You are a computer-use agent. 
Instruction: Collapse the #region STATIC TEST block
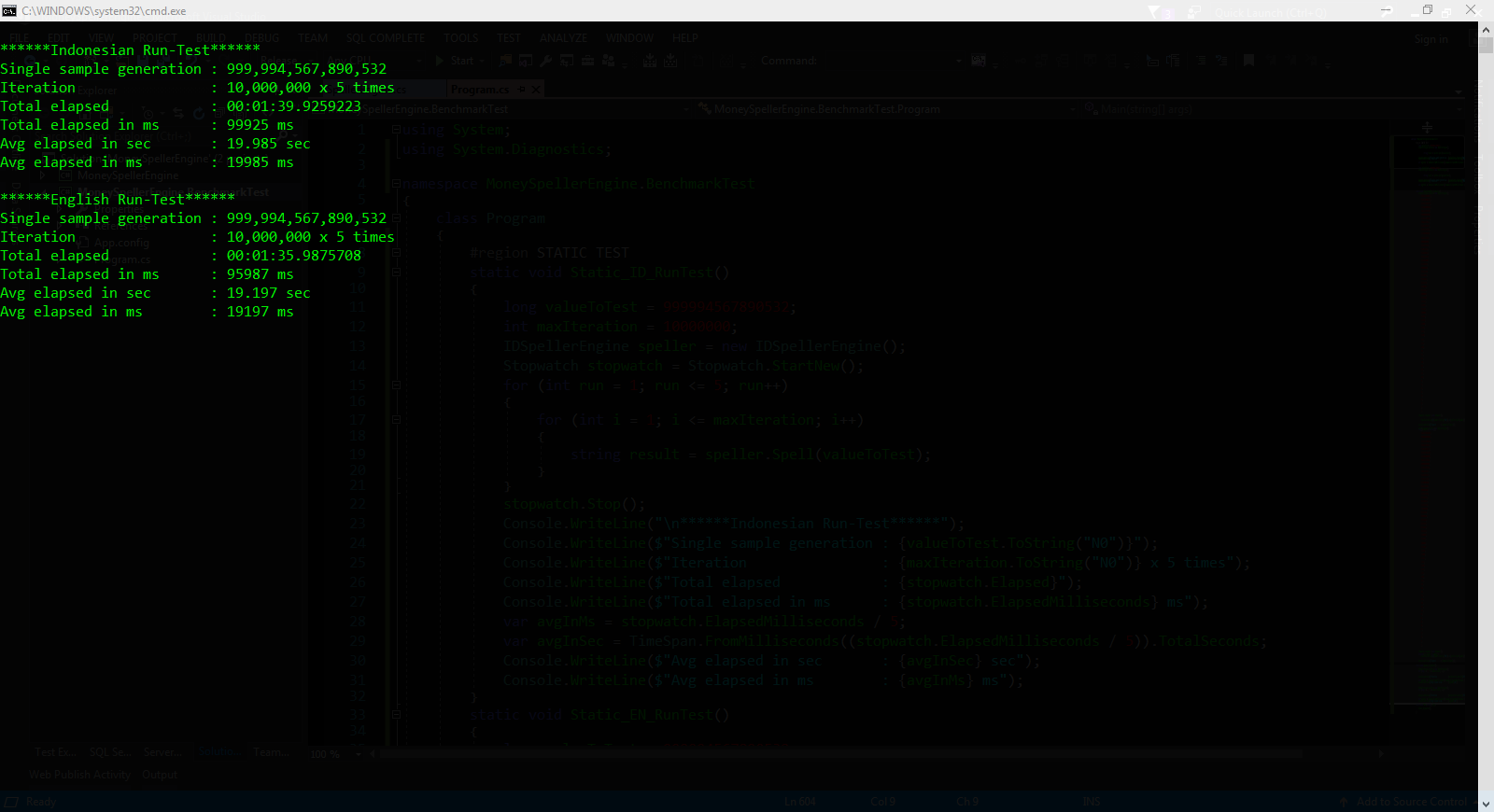point(396,253)
